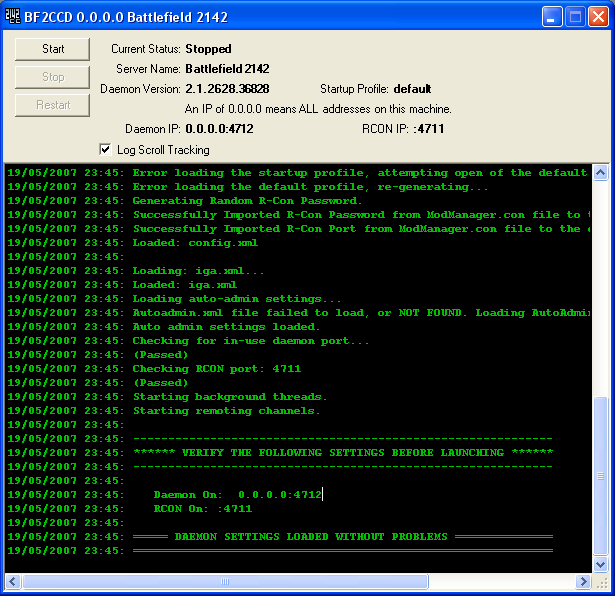615x596 pixels.
Task: Click the window resize grip in the corner
Action: (602, 583)
